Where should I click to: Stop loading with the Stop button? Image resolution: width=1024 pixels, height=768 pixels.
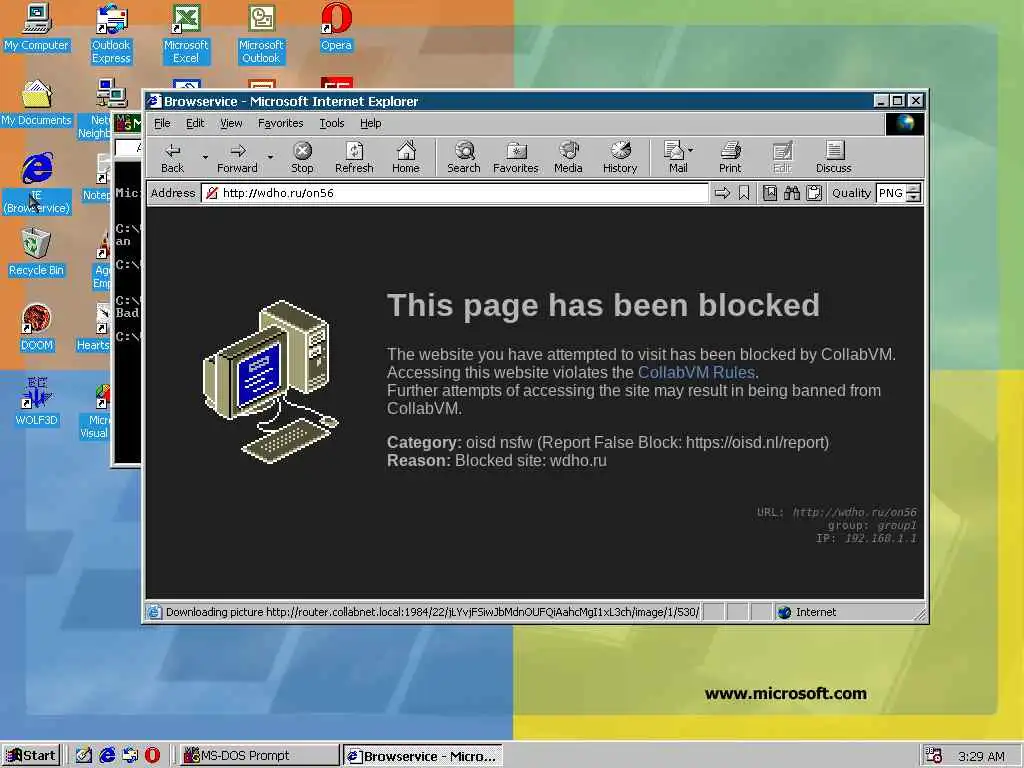[302, 157]
